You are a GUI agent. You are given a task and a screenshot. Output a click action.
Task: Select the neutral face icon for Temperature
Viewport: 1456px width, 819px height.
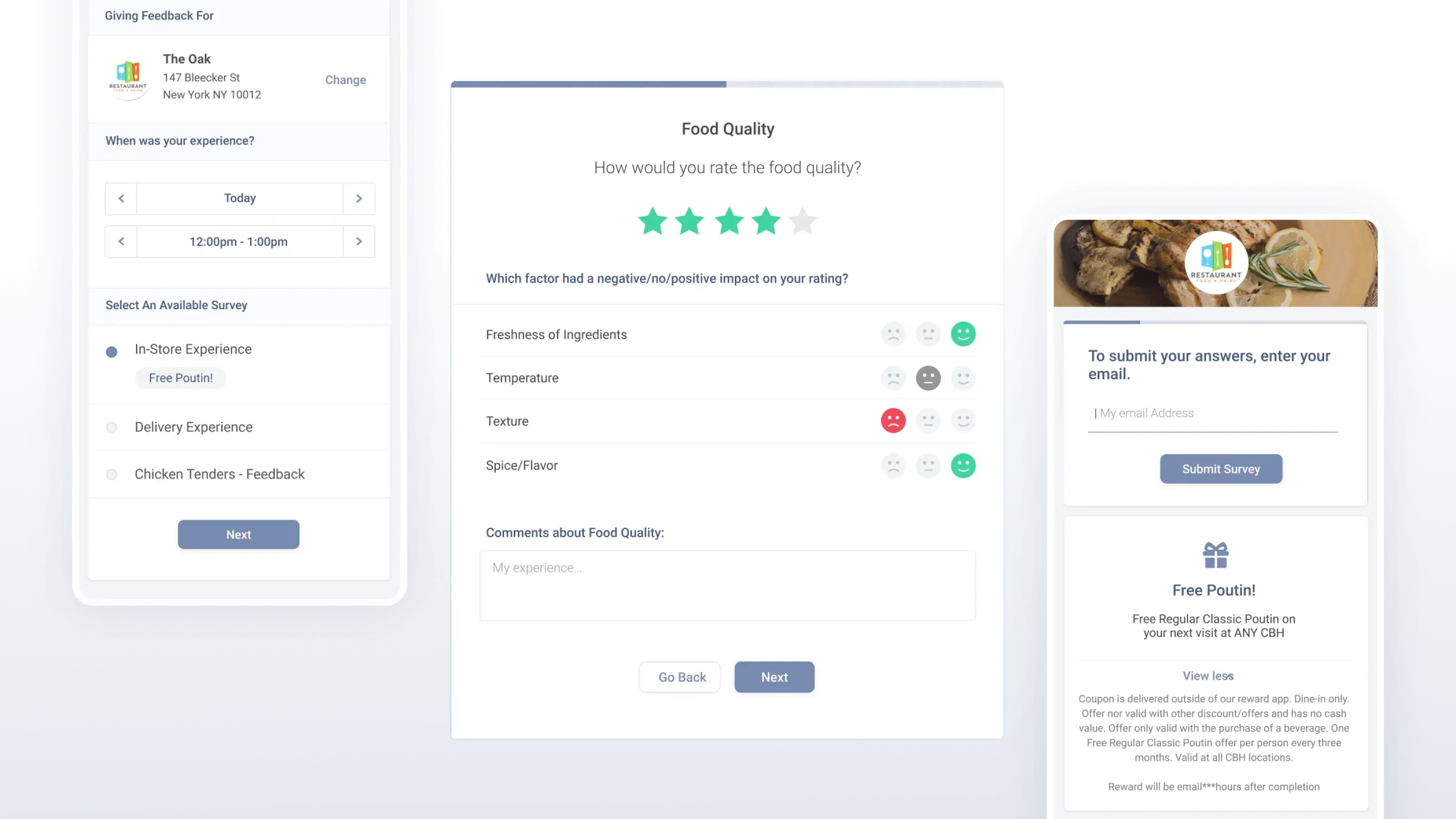pyautogui.click(x=927, y=378)
